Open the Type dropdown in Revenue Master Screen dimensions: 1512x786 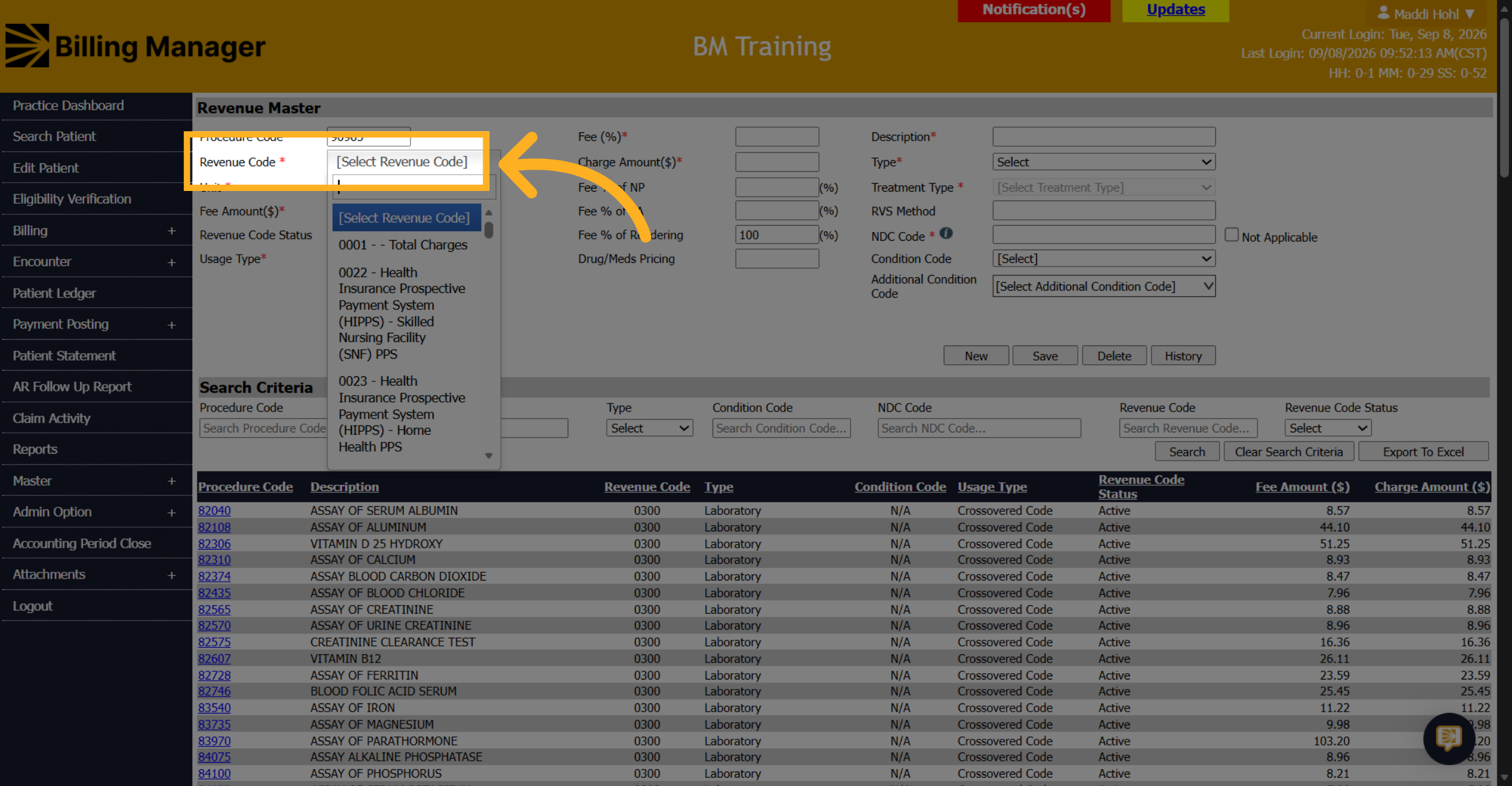click(1104, 162)
